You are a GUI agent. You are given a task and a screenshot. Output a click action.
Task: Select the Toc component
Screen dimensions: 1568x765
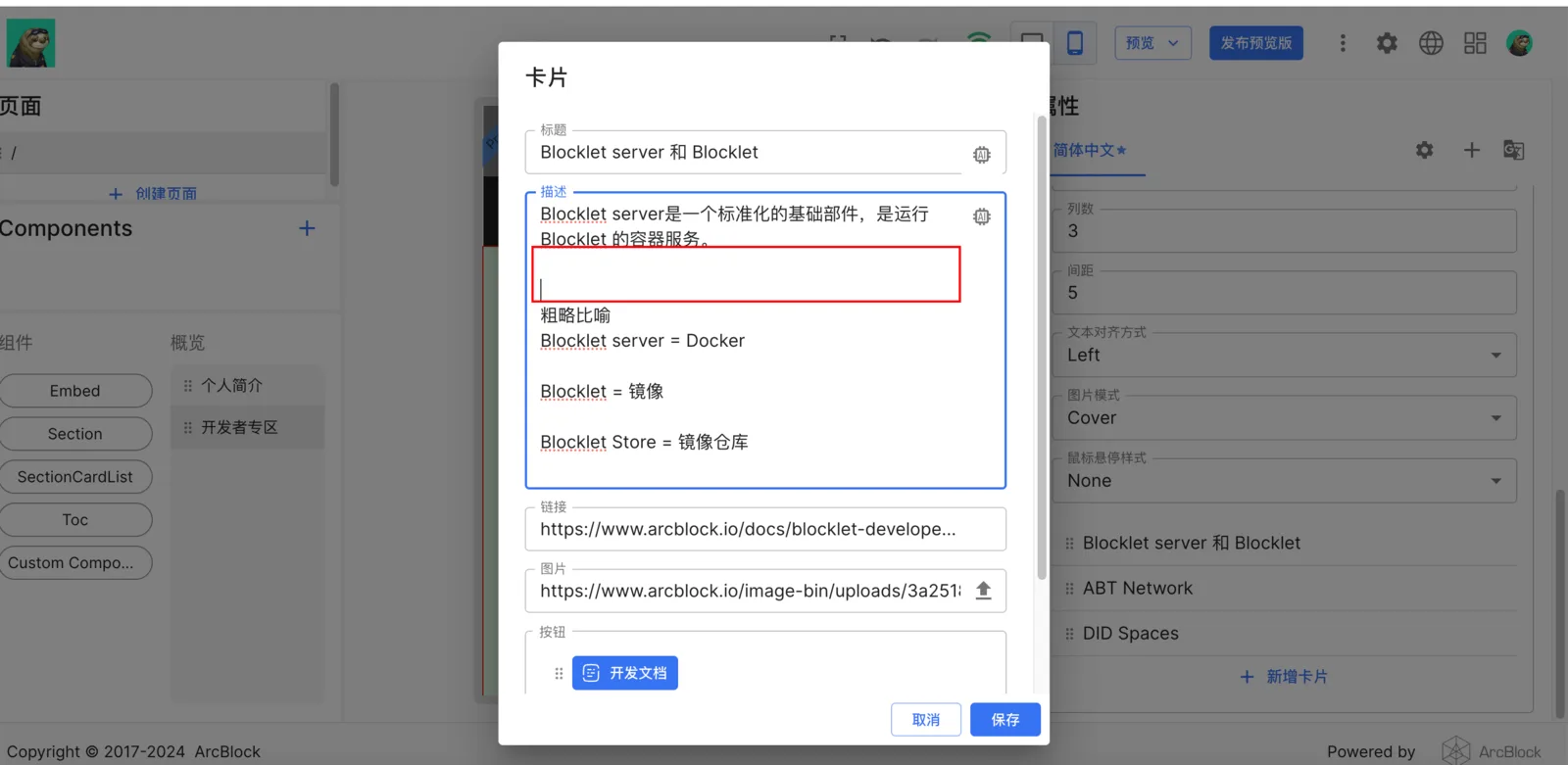75,520
